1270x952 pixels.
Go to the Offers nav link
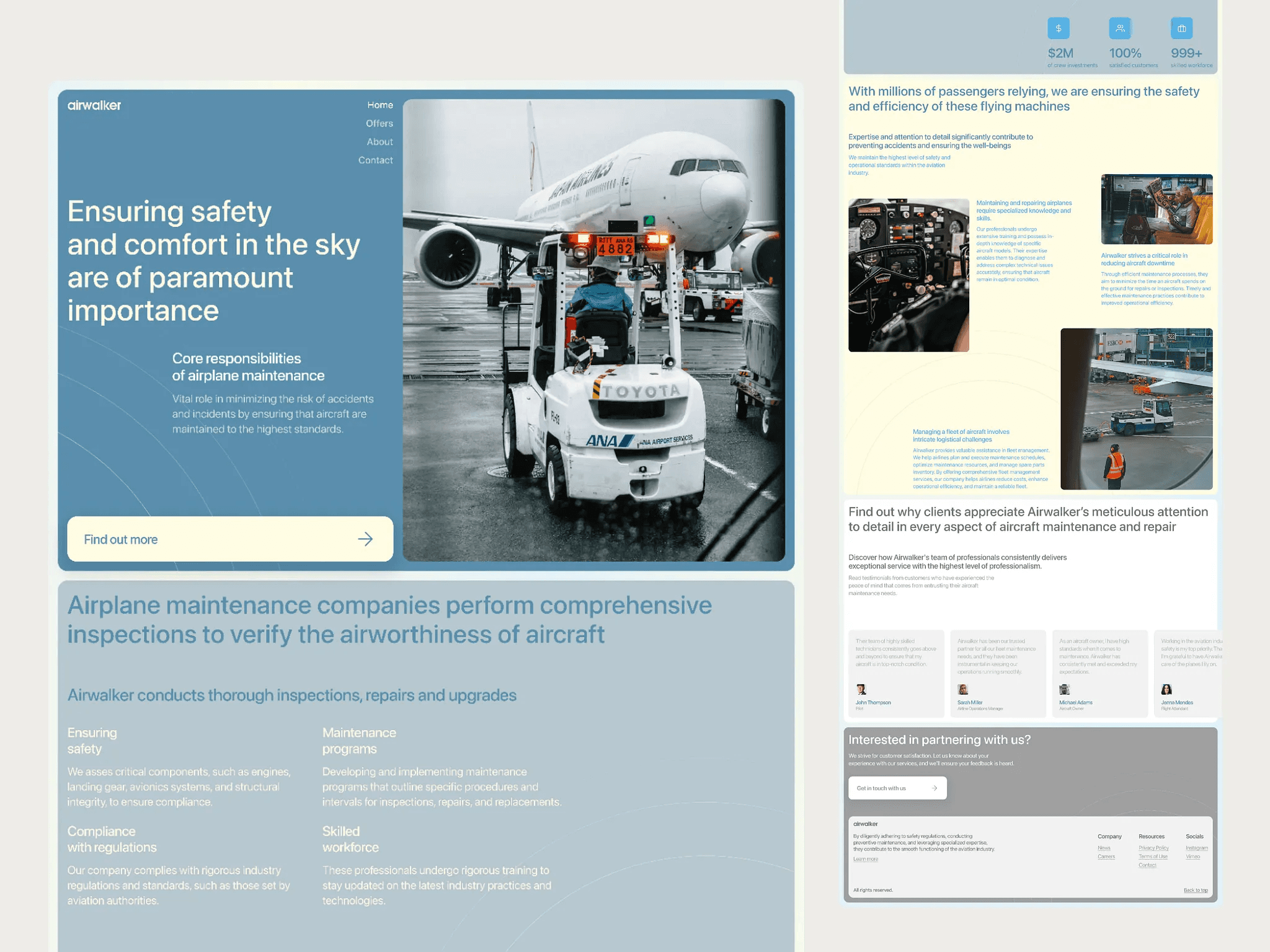(x=379, y=123)
